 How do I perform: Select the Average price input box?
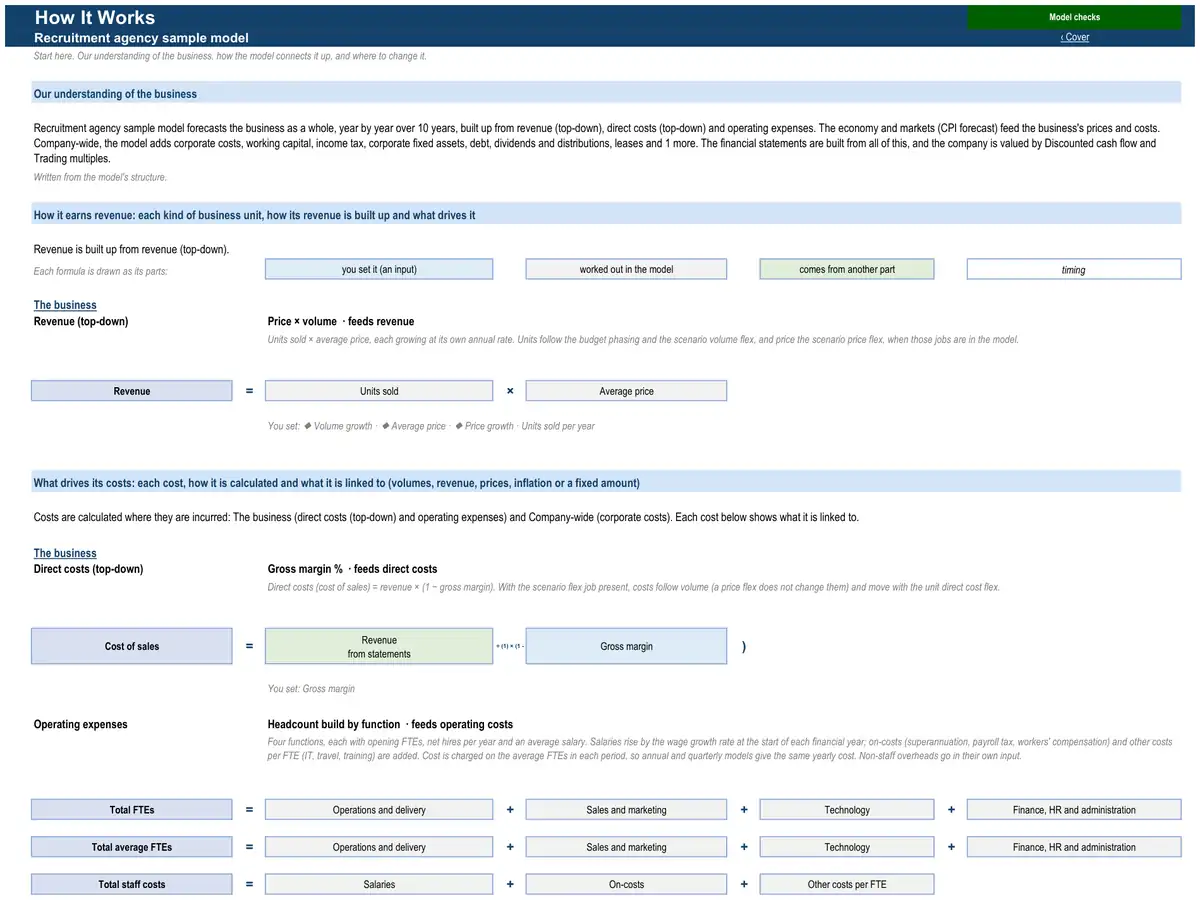coord(626,391)
